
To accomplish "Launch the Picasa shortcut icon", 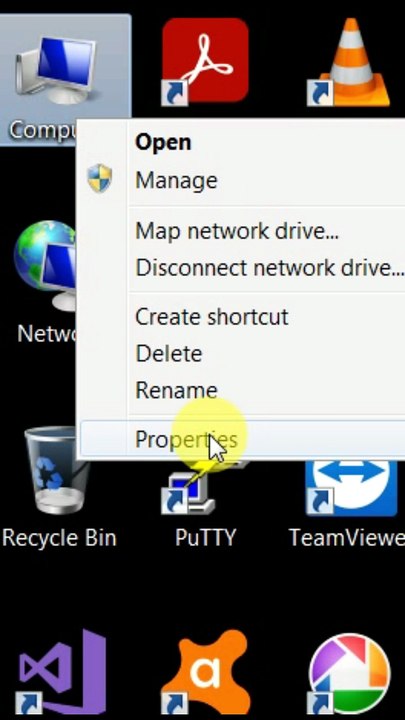I will coord(349,676).
